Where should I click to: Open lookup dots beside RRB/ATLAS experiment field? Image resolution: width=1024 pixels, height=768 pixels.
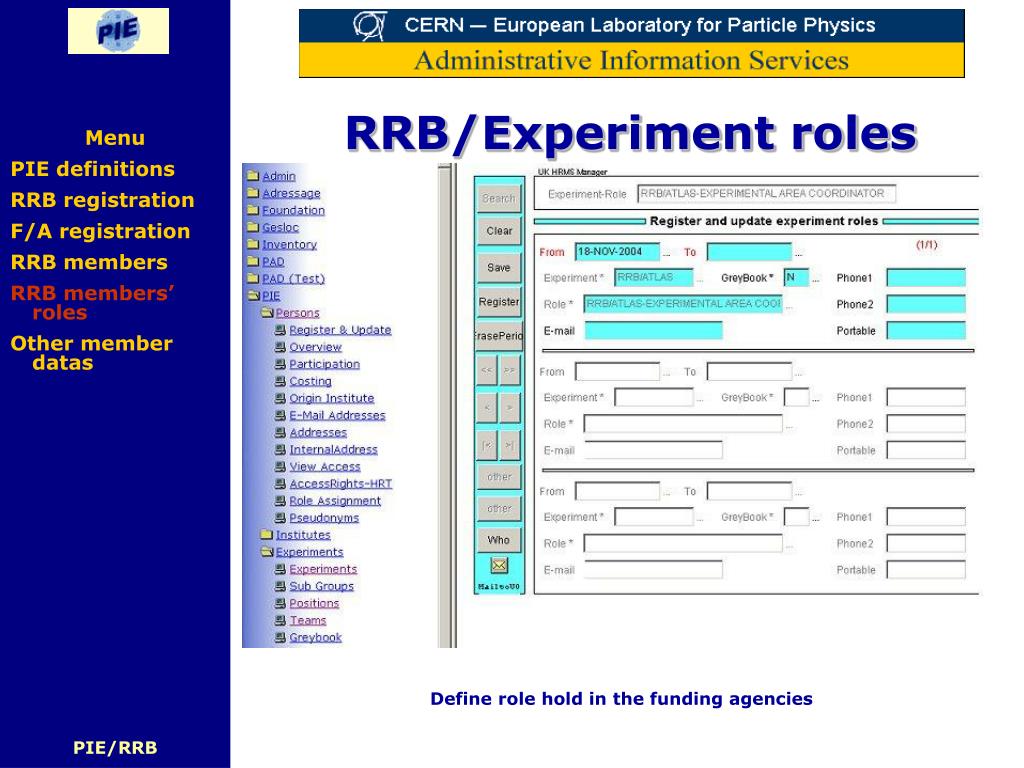[700, 280]
